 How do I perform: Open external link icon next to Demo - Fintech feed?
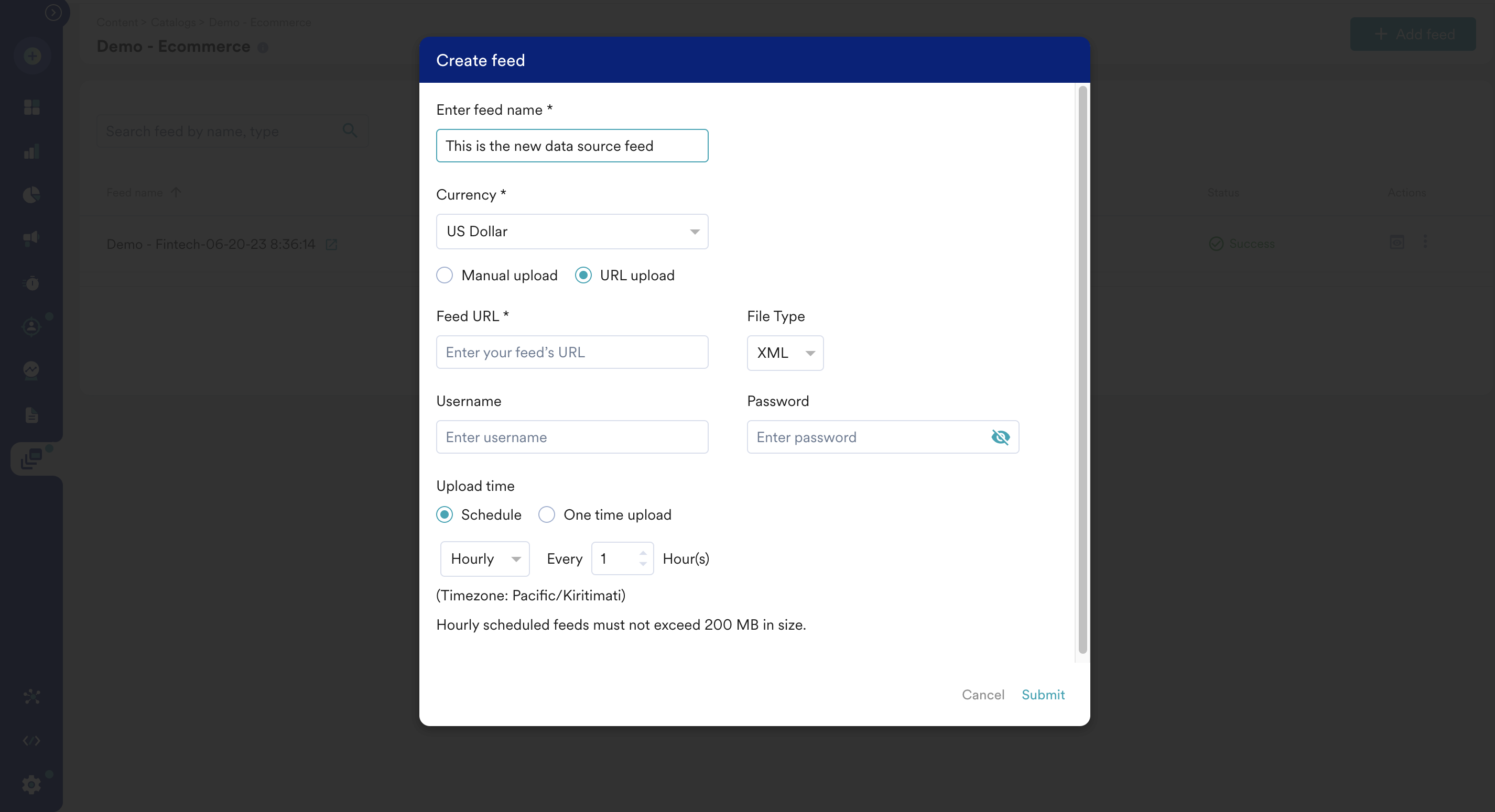[331, 245]
